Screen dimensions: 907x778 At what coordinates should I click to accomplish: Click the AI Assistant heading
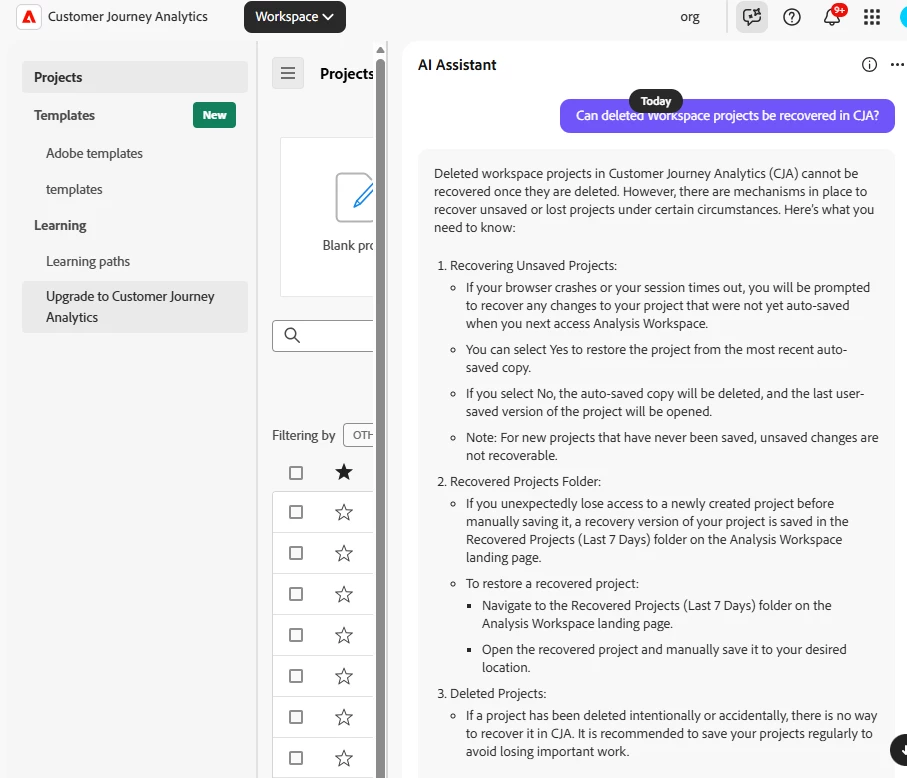457,65
